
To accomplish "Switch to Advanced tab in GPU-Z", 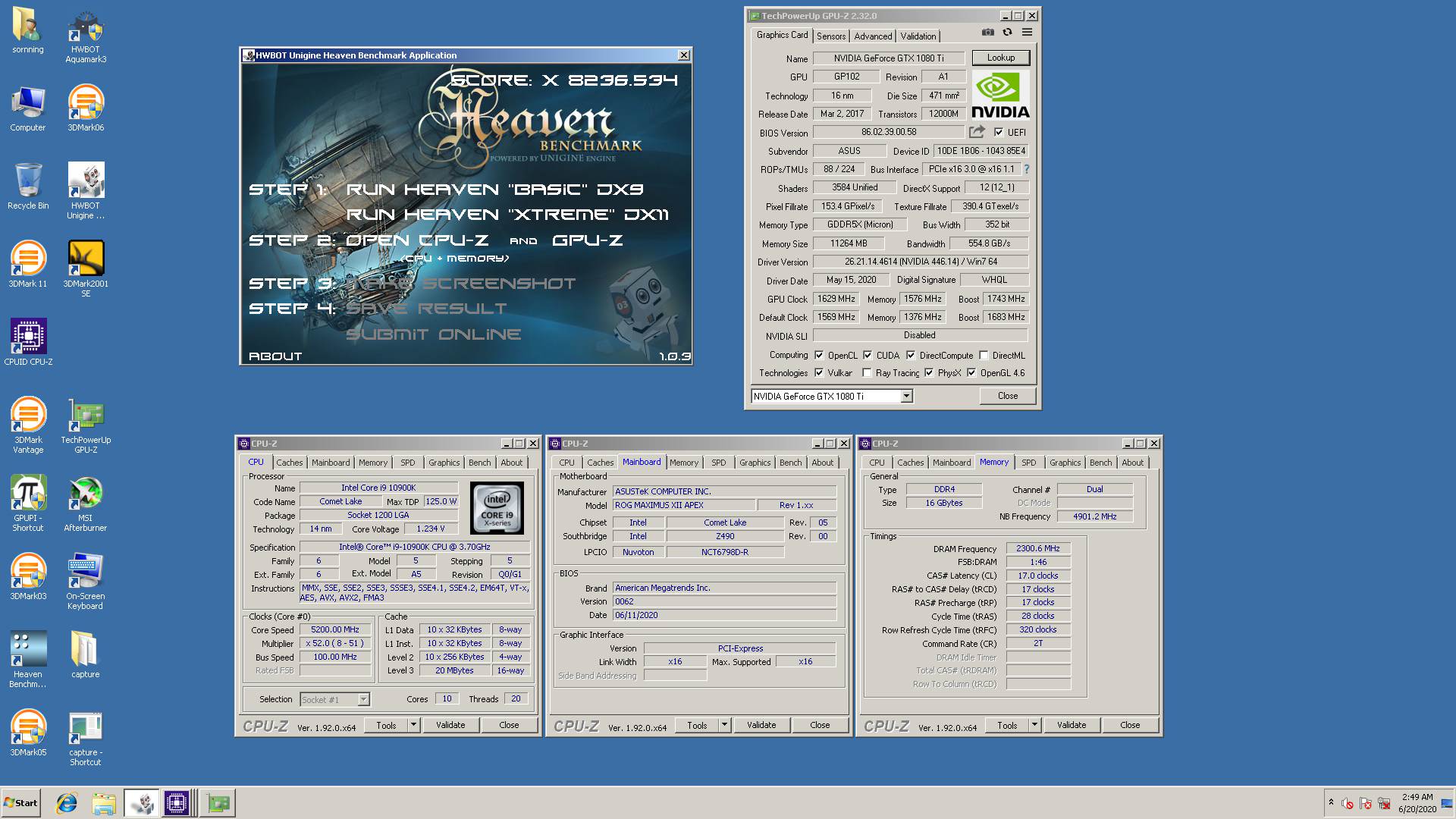I will click(873, 36).
